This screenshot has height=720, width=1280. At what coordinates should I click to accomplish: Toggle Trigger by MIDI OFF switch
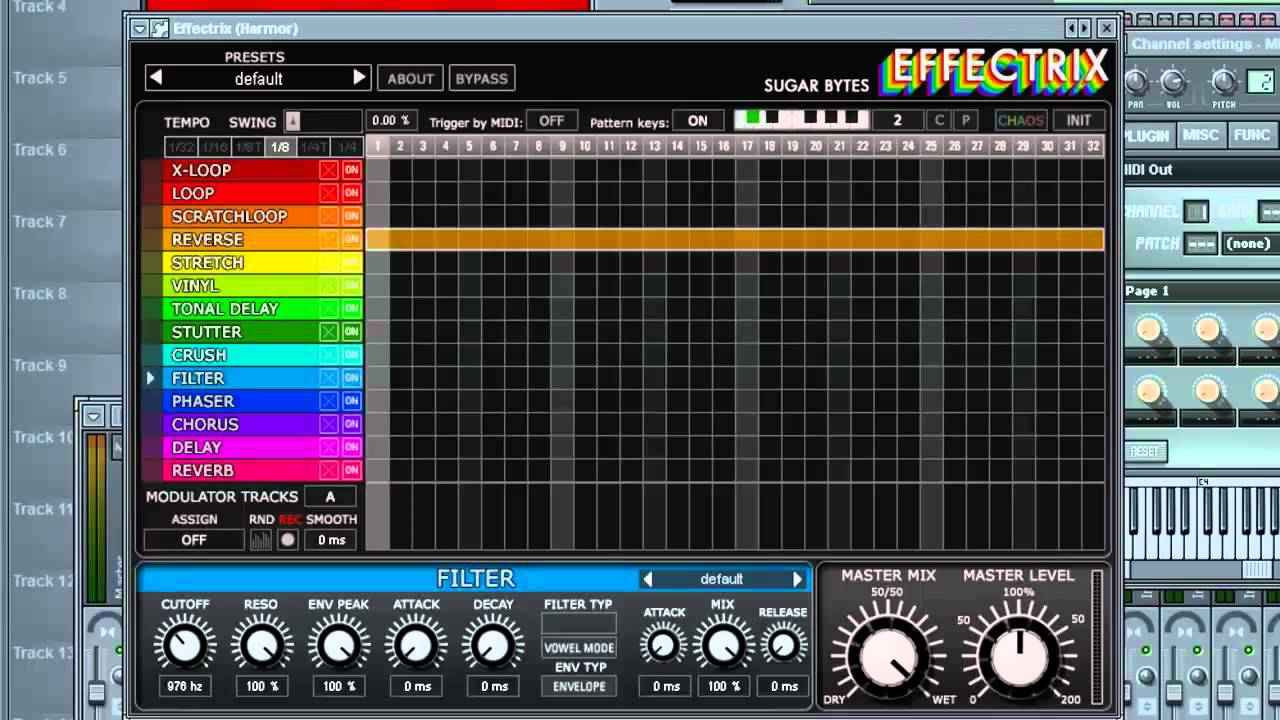click(552, 120)
